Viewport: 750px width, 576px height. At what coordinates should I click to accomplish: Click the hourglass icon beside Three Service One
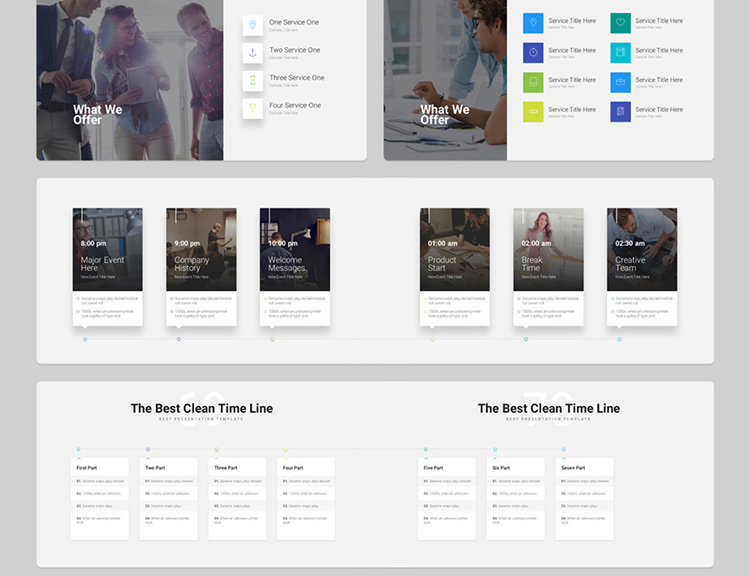click(x=252, y=80)
